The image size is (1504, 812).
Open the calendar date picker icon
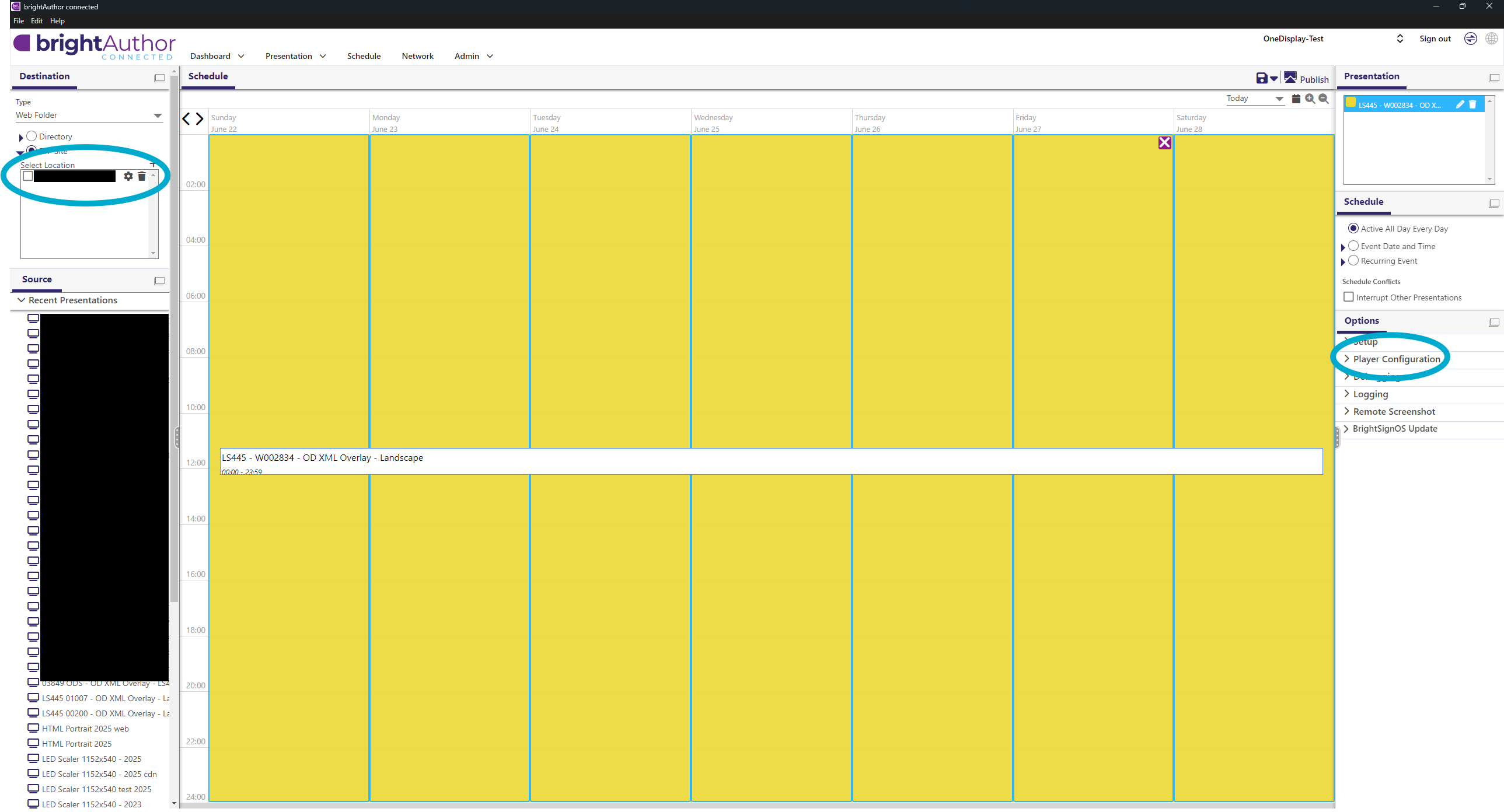tap(1296, 99)
